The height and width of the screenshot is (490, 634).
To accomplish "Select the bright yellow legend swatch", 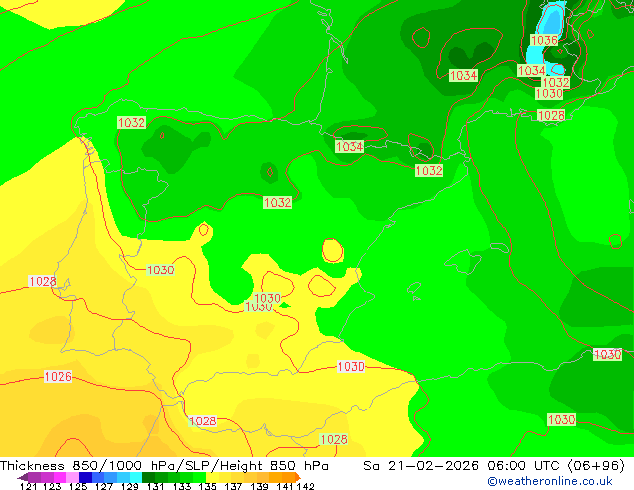I will point(212,477).
